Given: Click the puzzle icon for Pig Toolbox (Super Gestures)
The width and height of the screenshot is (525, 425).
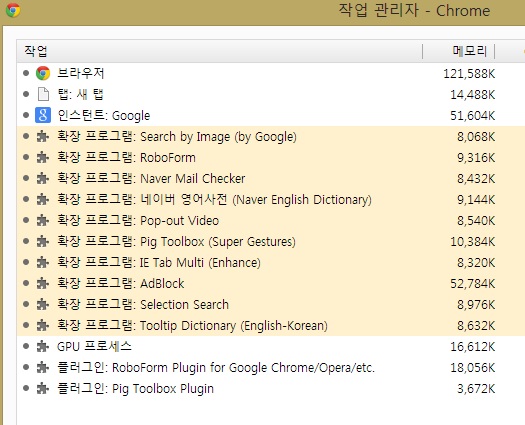Looking at the screenshot, I should (x=43, y=241).
